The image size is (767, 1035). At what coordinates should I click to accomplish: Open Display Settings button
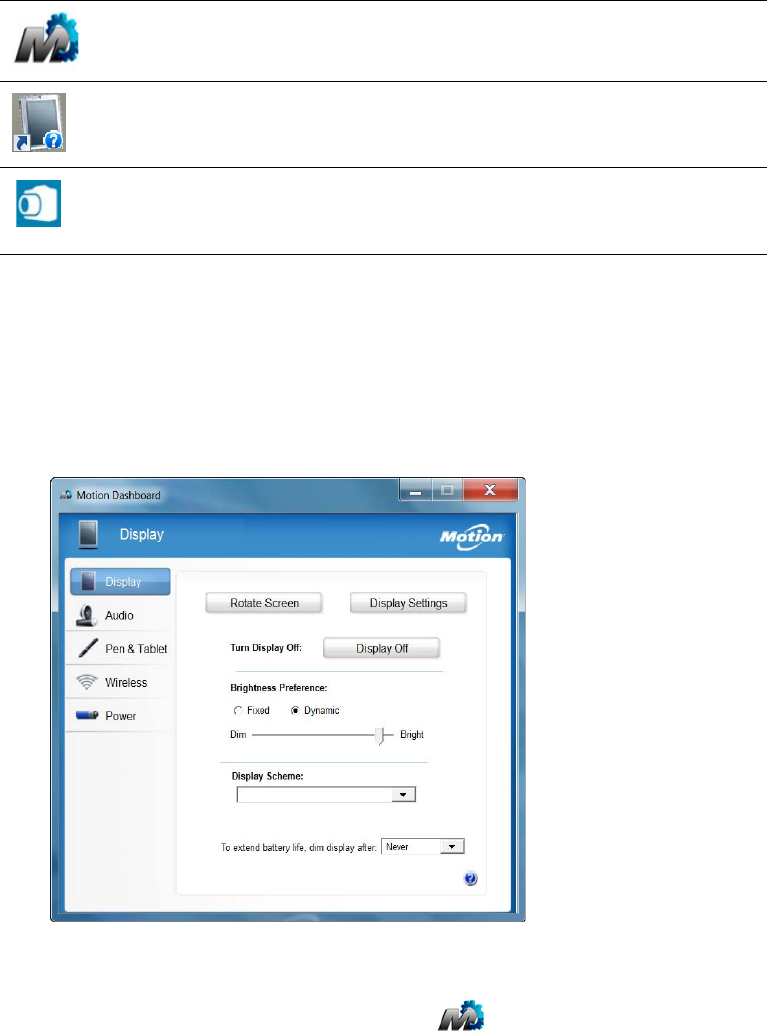coord(408,603)
